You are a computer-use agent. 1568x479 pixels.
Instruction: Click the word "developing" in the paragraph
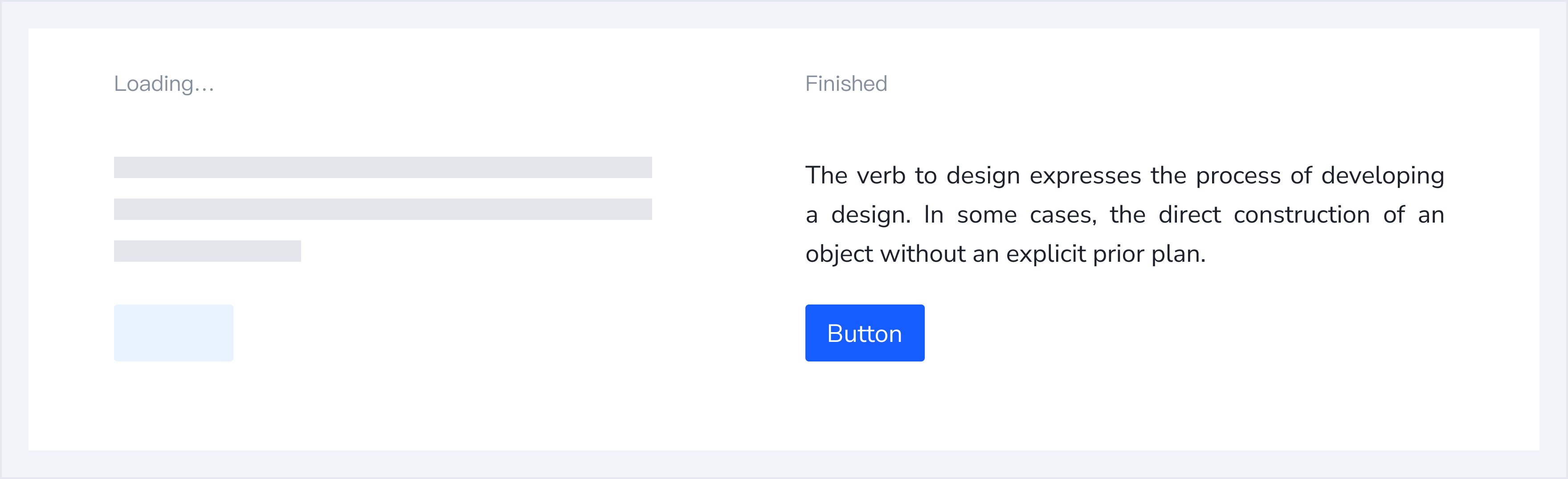(1382, 176)
